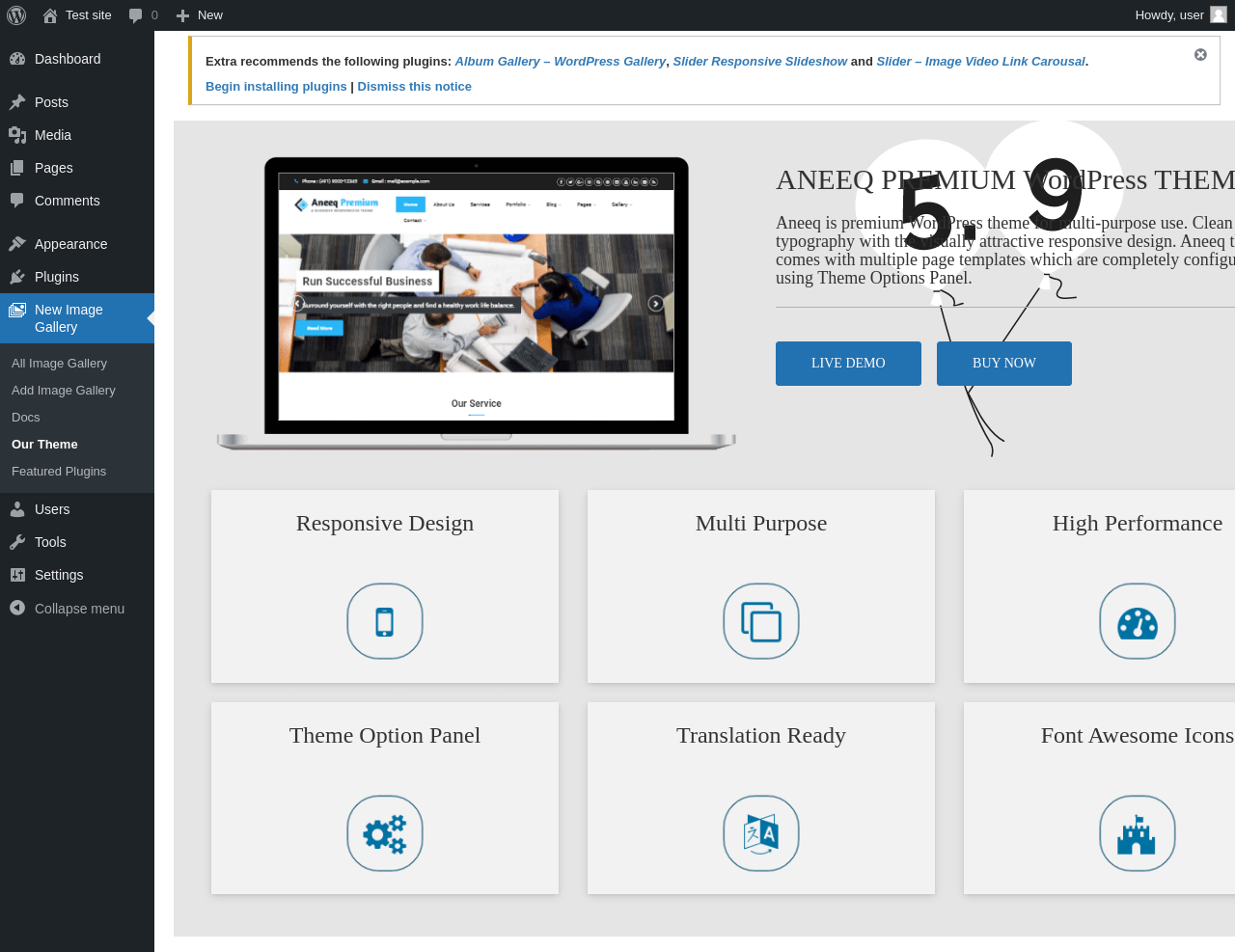This screenshot has width=1235, height=952.
Task: Go to the Dashboard menu item
Action: click(77, 59)
